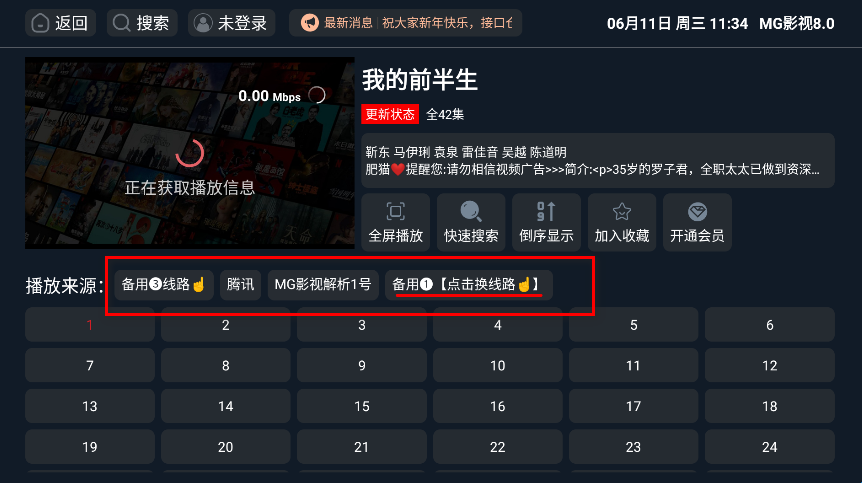The width and height of the screenshot is (862, 483).
Task: Select episode 15
Action: tap(362, 406)
